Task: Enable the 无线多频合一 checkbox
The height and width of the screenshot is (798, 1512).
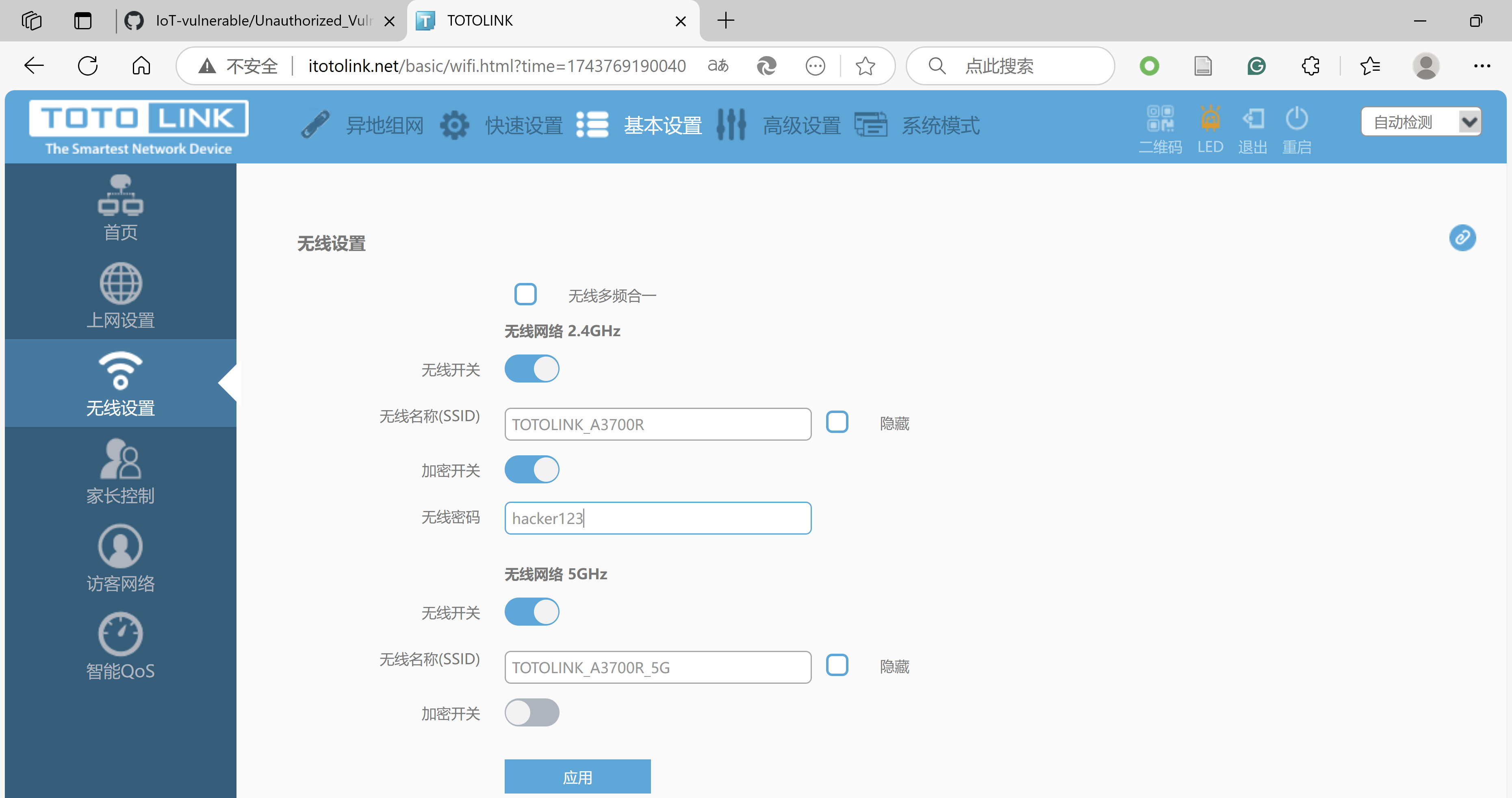Action: (x=525, y=294)
